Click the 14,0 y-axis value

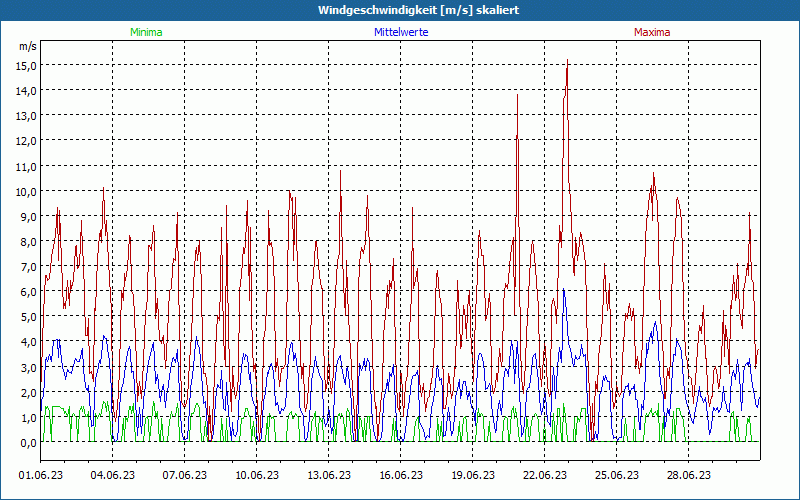pyautogui.click(x=28, y=90)
